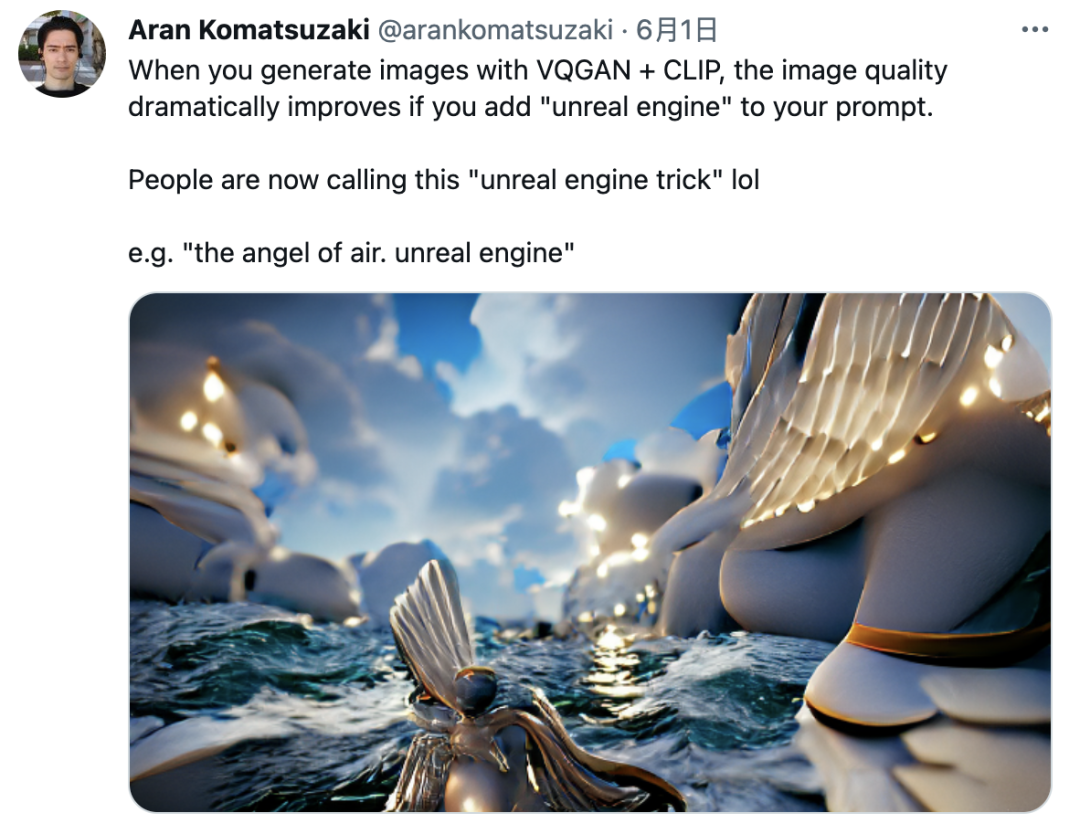Click the line "People are now calling this"
1080x826 pixels.
(x=444, y=180)
